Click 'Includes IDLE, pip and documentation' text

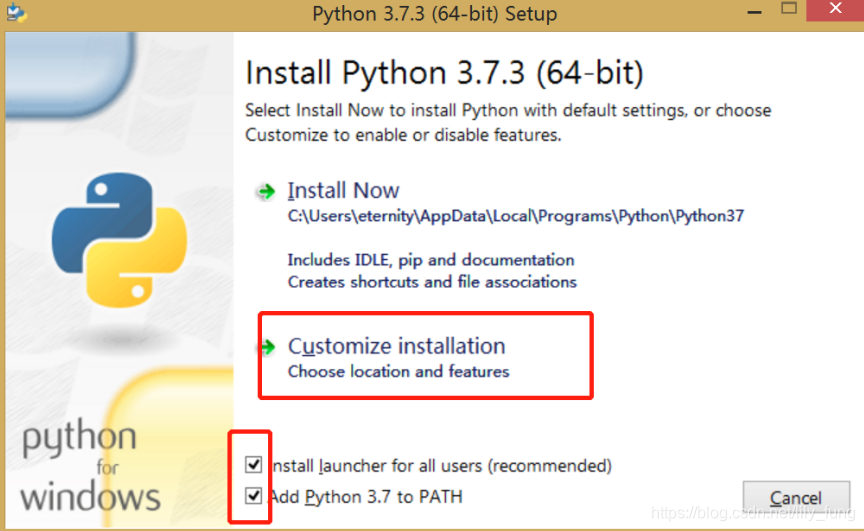[431, 259]
